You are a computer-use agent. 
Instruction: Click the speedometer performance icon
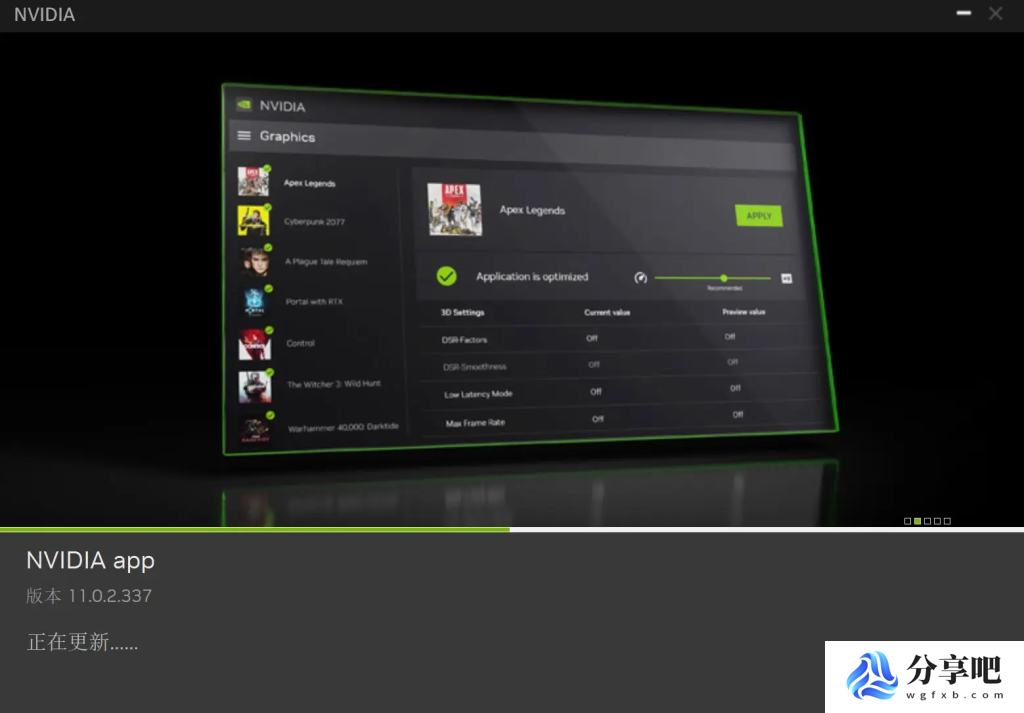tap(641, 278)
